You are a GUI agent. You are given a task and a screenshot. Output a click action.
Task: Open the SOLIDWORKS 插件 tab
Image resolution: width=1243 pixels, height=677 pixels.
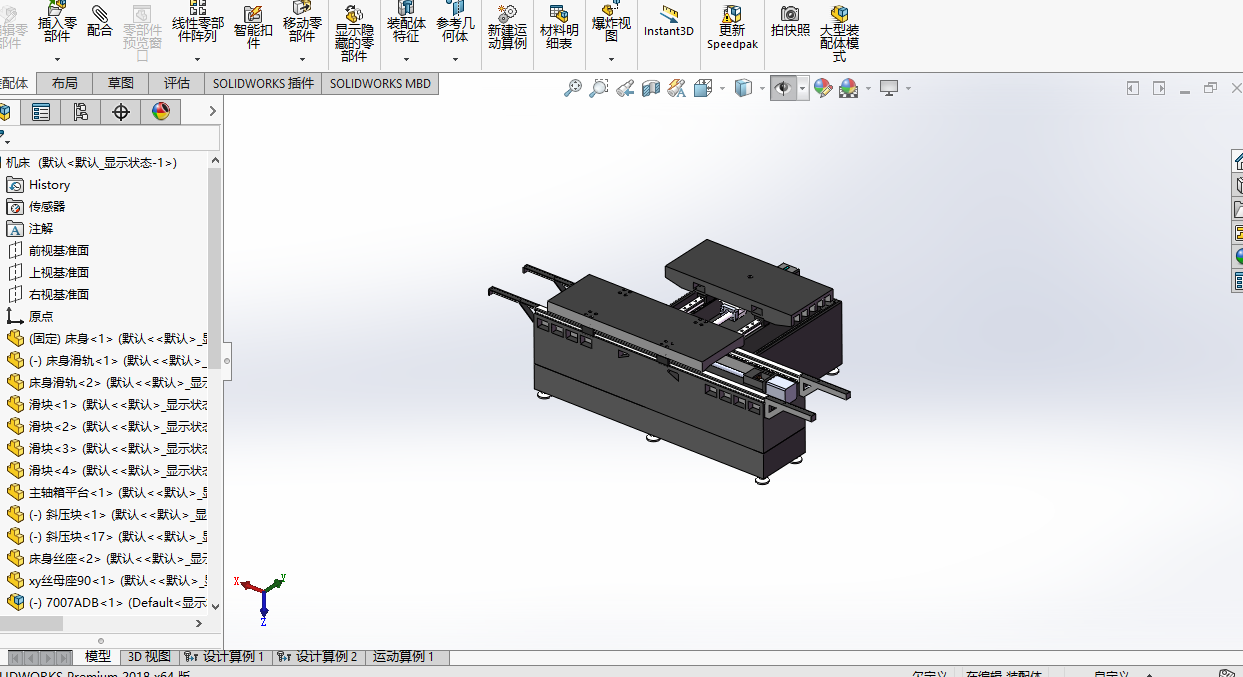click(x=263, y=84)
